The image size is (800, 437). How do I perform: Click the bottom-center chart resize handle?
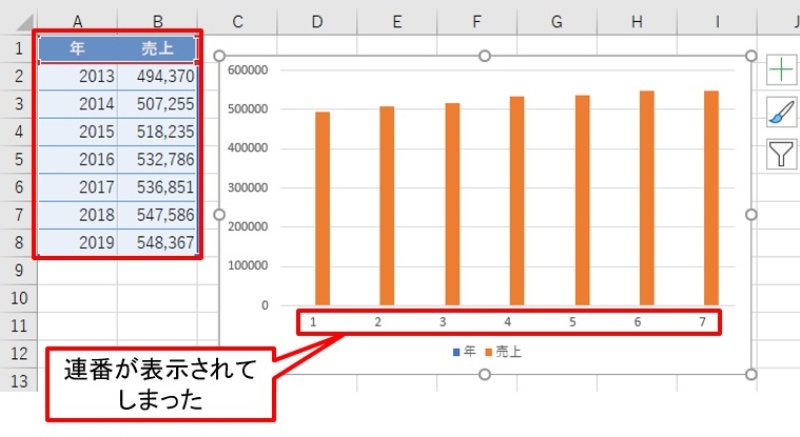[485, 374]
